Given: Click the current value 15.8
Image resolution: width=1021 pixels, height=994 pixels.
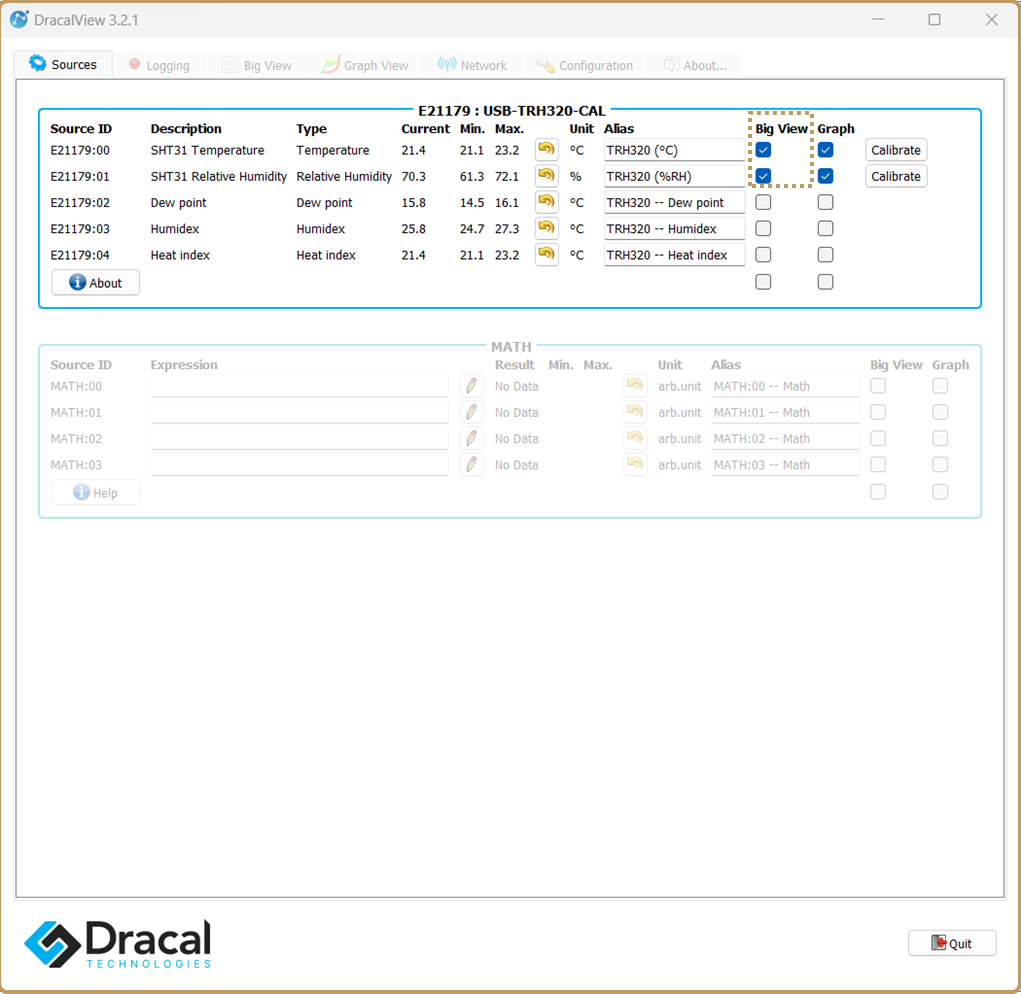Looking at the screenshot, I should [x=413, y=202].
